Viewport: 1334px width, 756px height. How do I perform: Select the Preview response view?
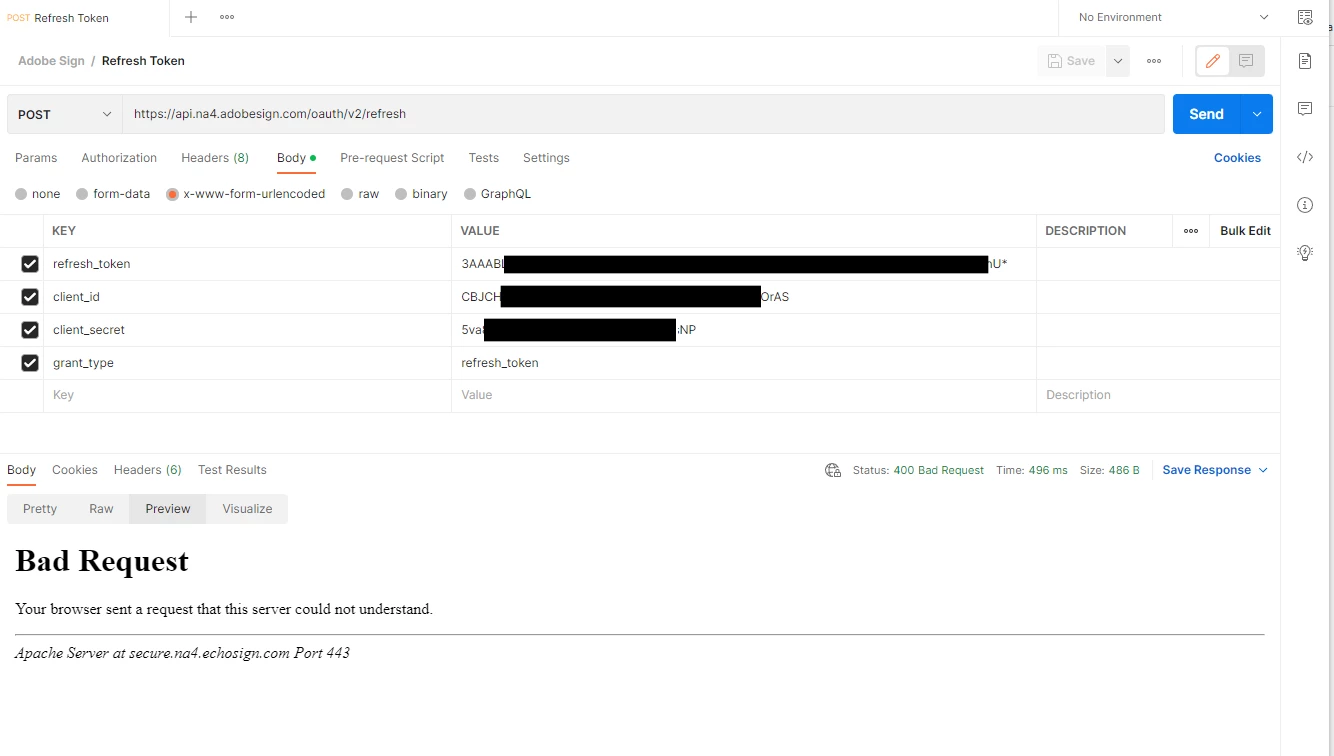click(168, 509)
